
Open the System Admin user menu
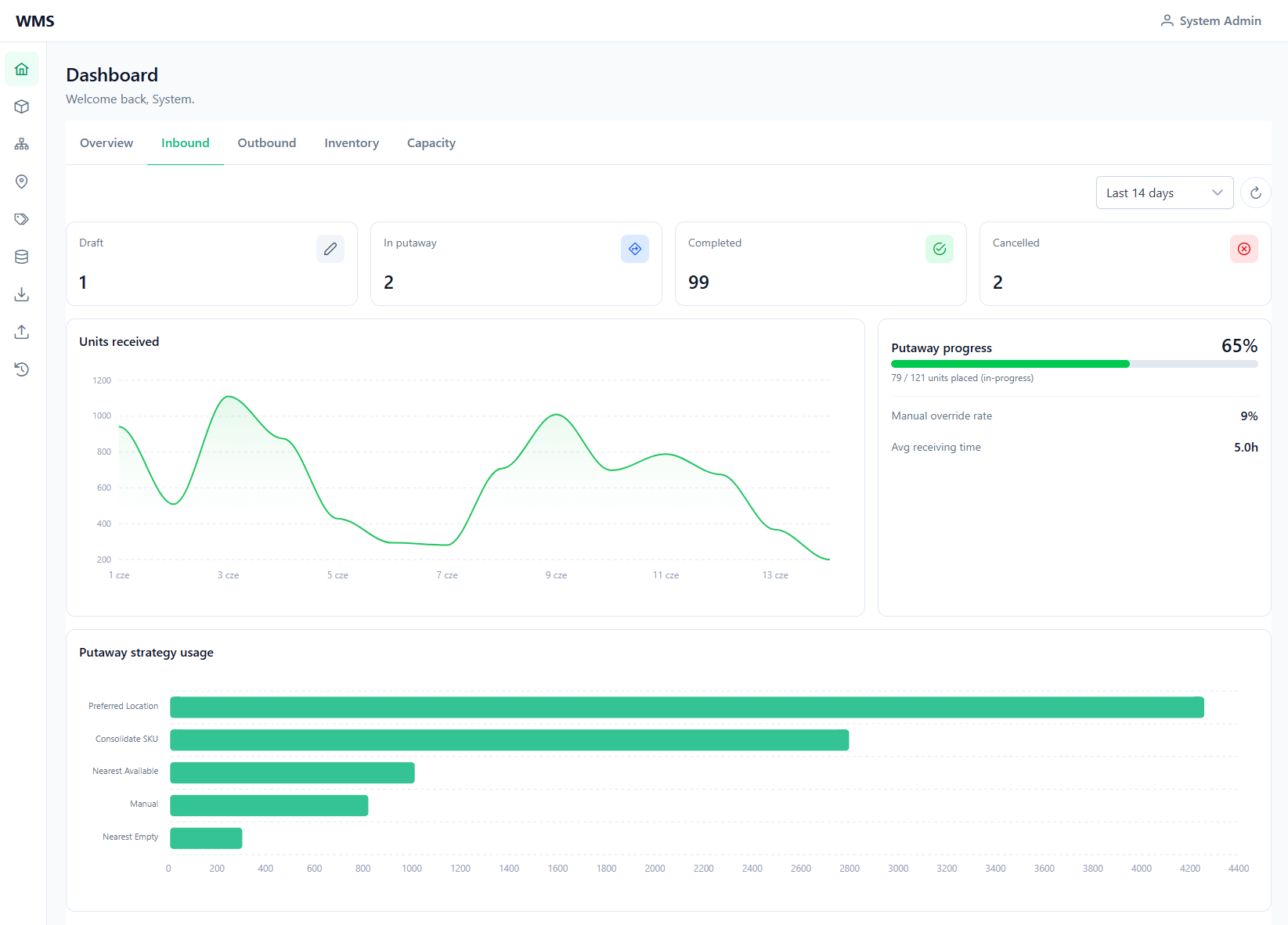click(x=1210, y=21)
